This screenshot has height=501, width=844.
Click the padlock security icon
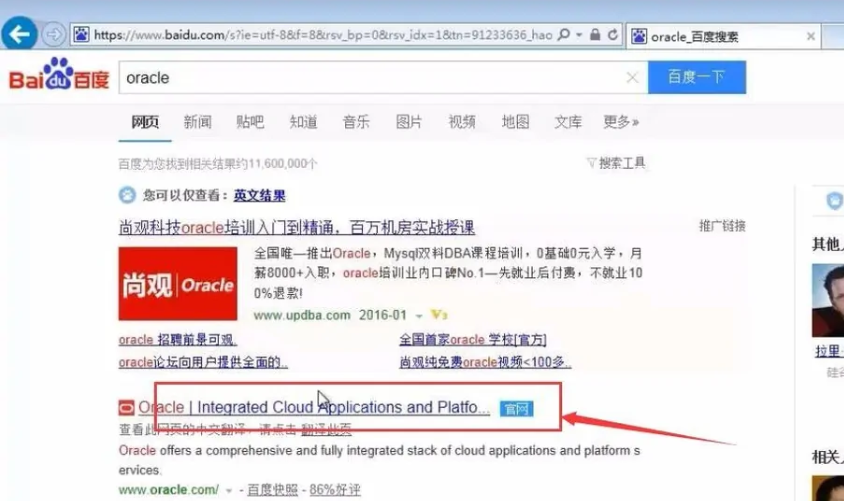click(x=595, y=36)
